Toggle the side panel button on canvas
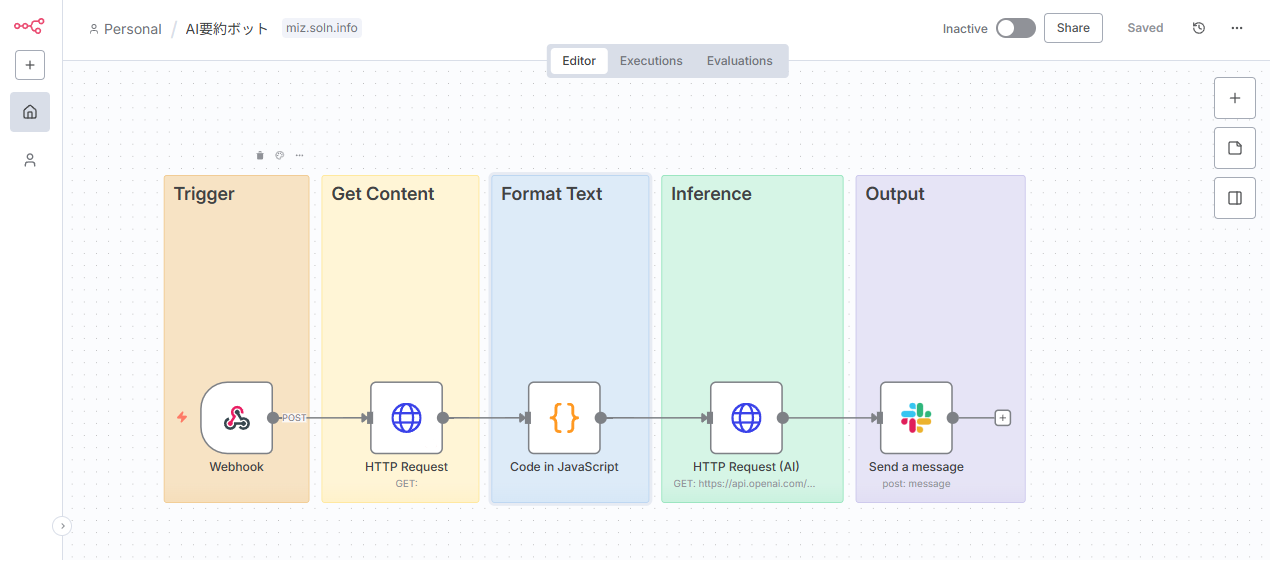 click(1235, 198)
